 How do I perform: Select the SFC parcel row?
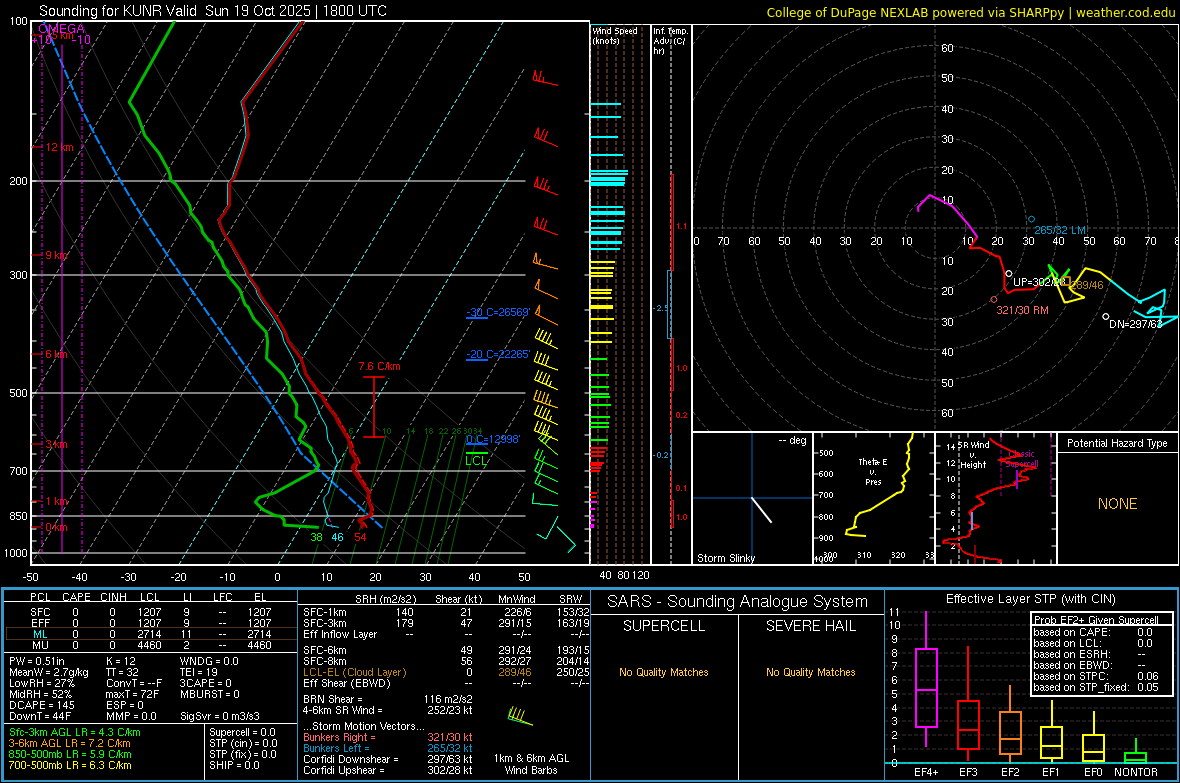pos(151,612)
